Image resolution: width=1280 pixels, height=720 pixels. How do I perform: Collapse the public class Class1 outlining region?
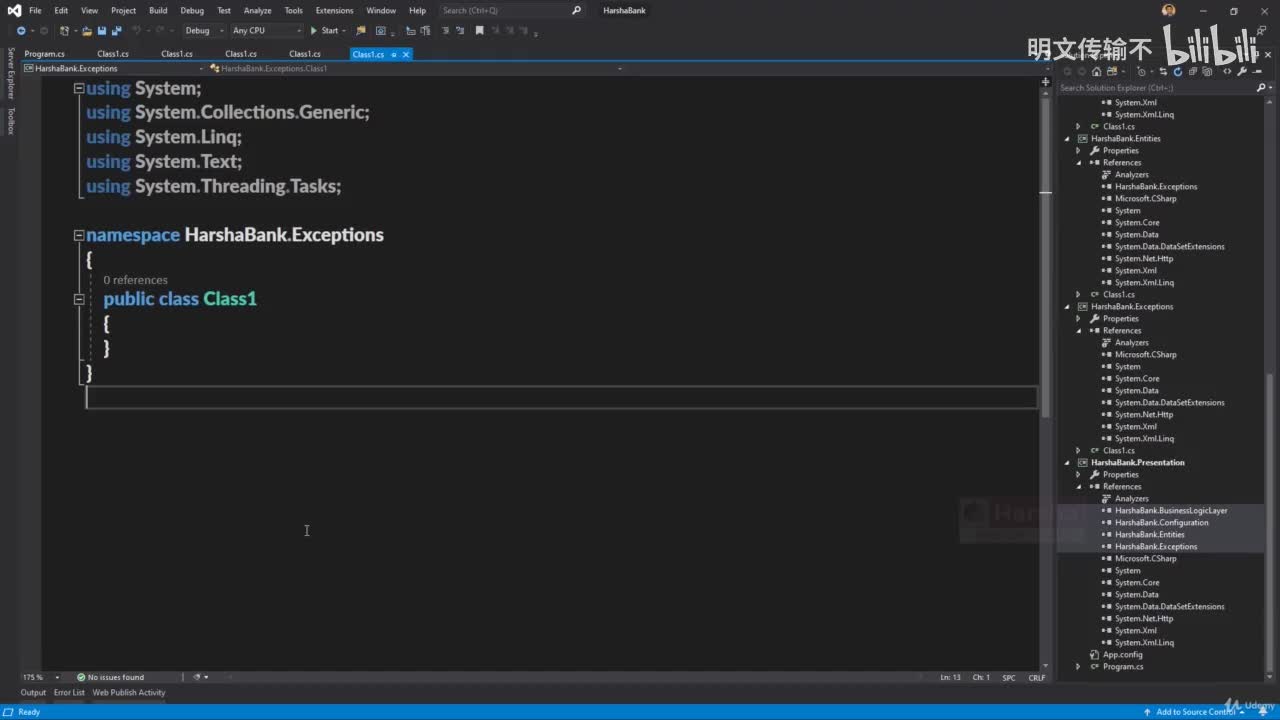pyautogui.click(x=79, y=299)
